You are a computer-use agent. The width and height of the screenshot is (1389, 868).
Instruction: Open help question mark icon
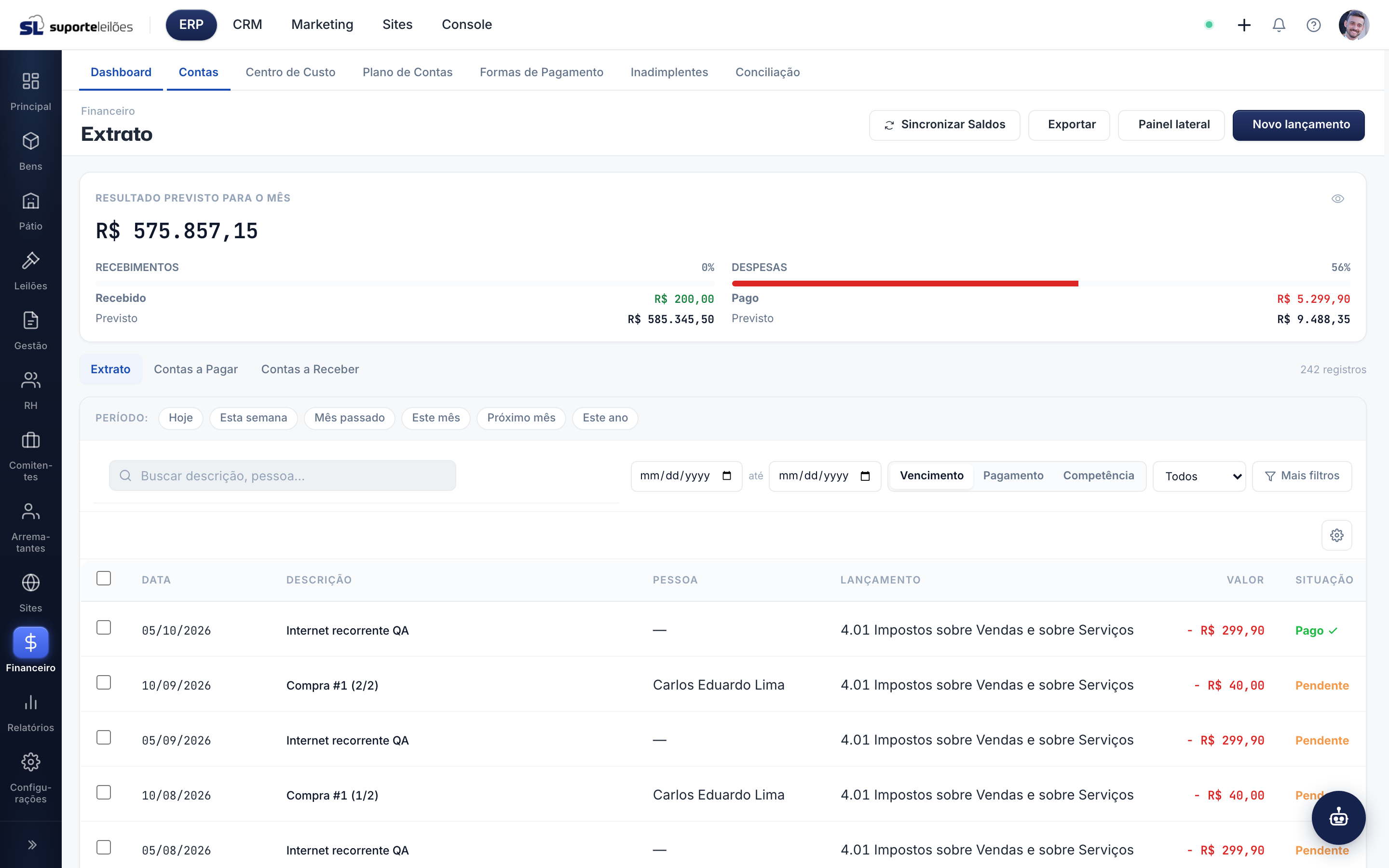click(x=1313, y=25)
